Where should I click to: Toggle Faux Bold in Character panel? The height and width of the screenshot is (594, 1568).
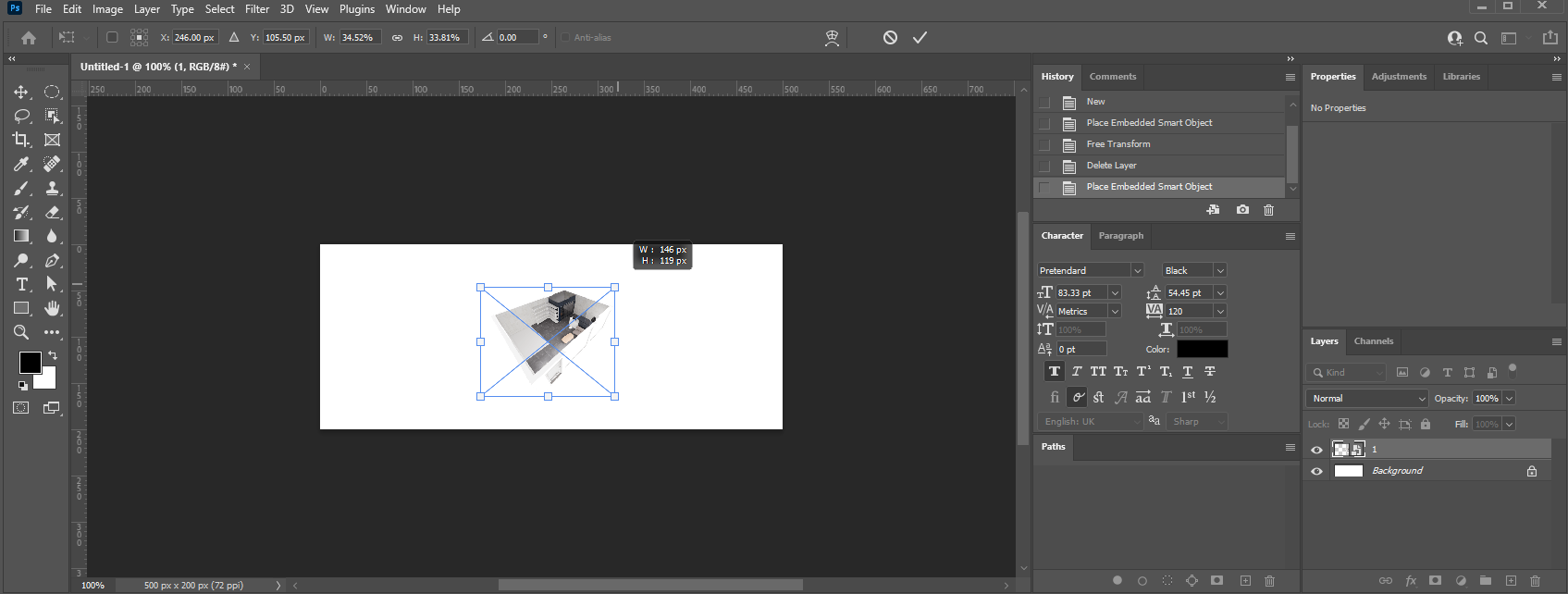point(1054,371)
